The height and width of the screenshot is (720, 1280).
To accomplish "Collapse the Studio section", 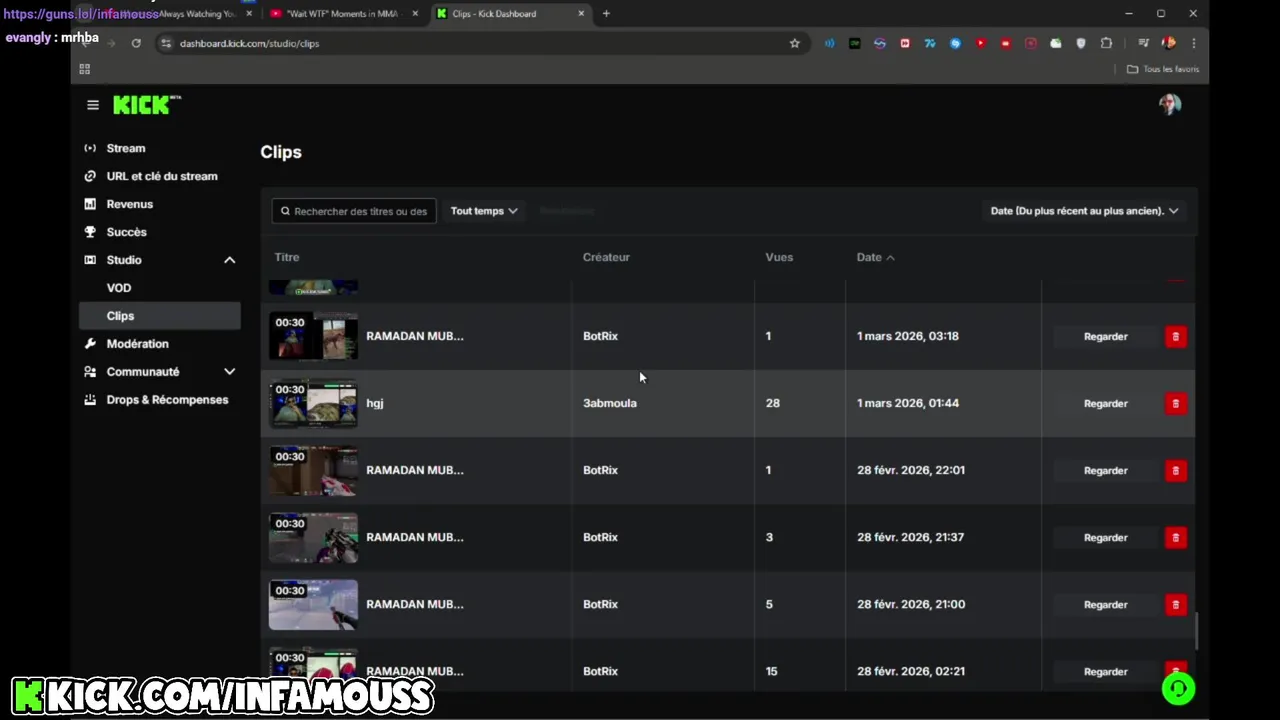I will pyautogui.click(x=229, y=260).
